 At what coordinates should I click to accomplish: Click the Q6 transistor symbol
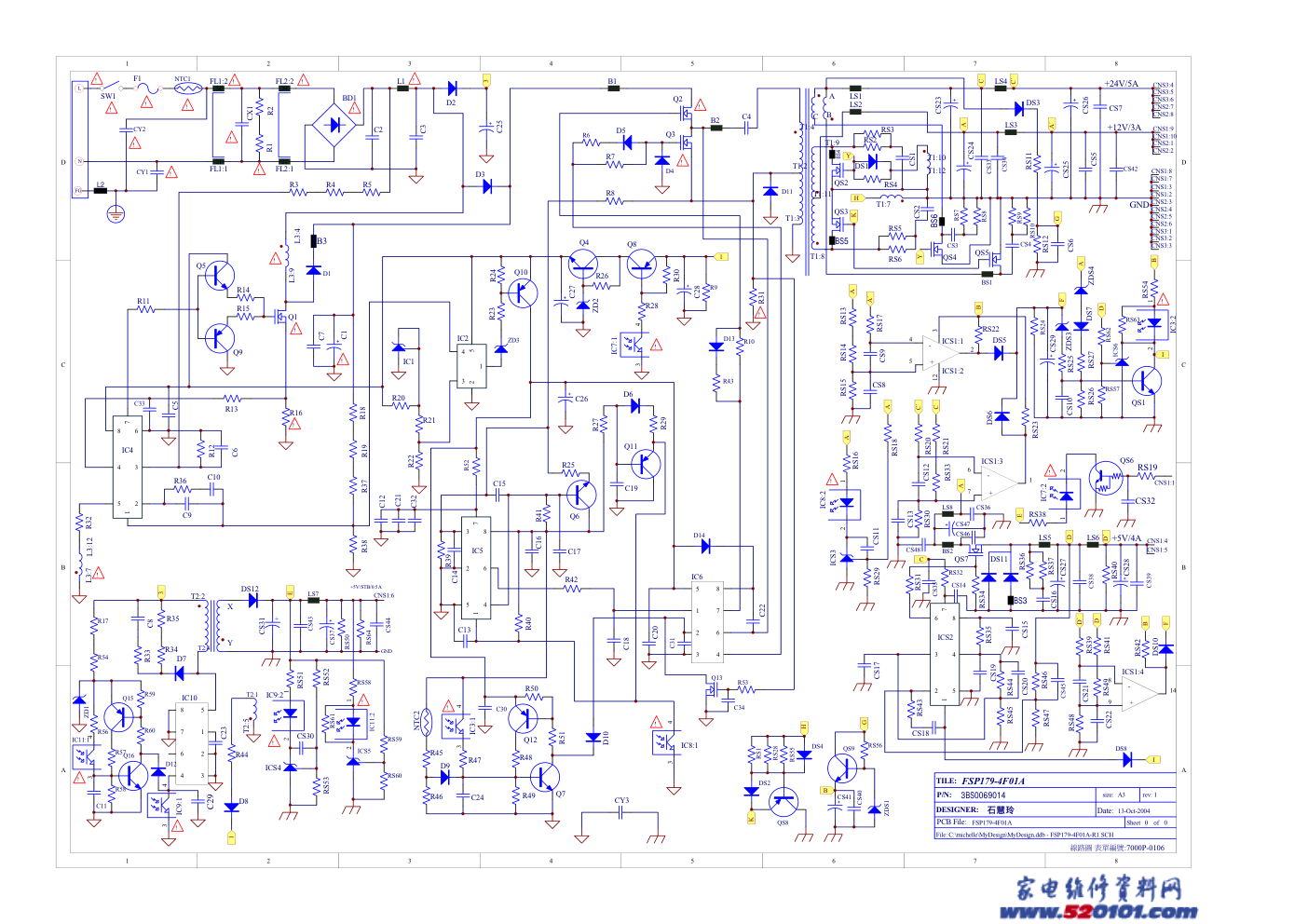click(x=580, y=495)
